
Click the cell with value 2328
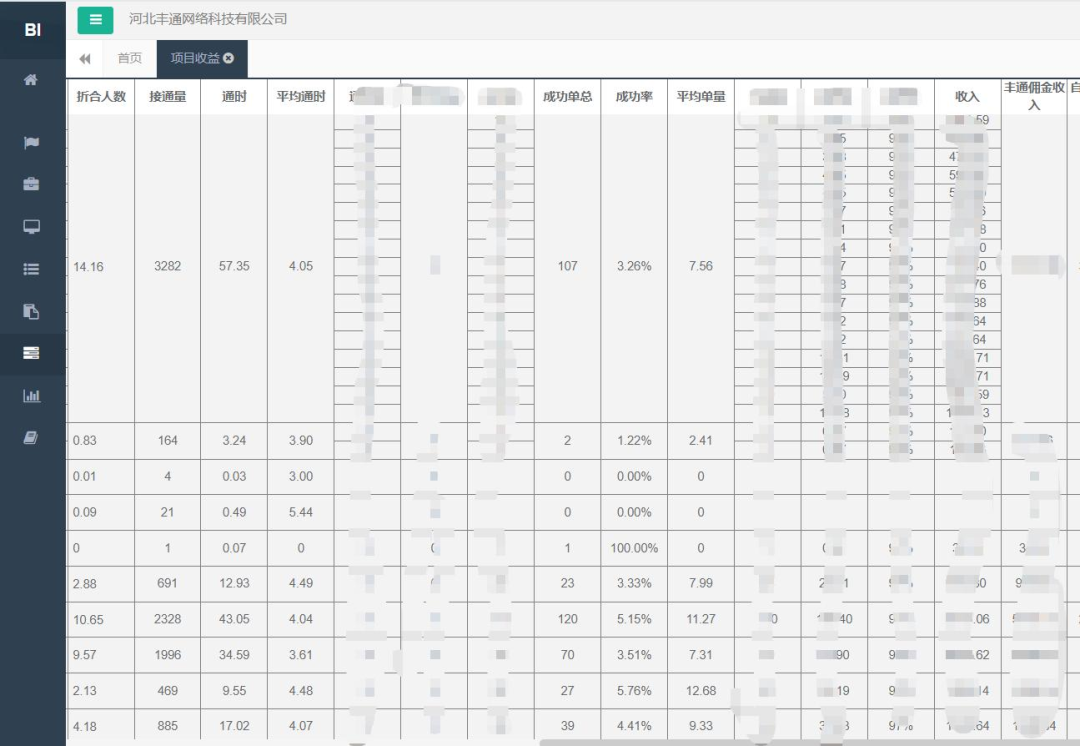[x=167, y=620]
